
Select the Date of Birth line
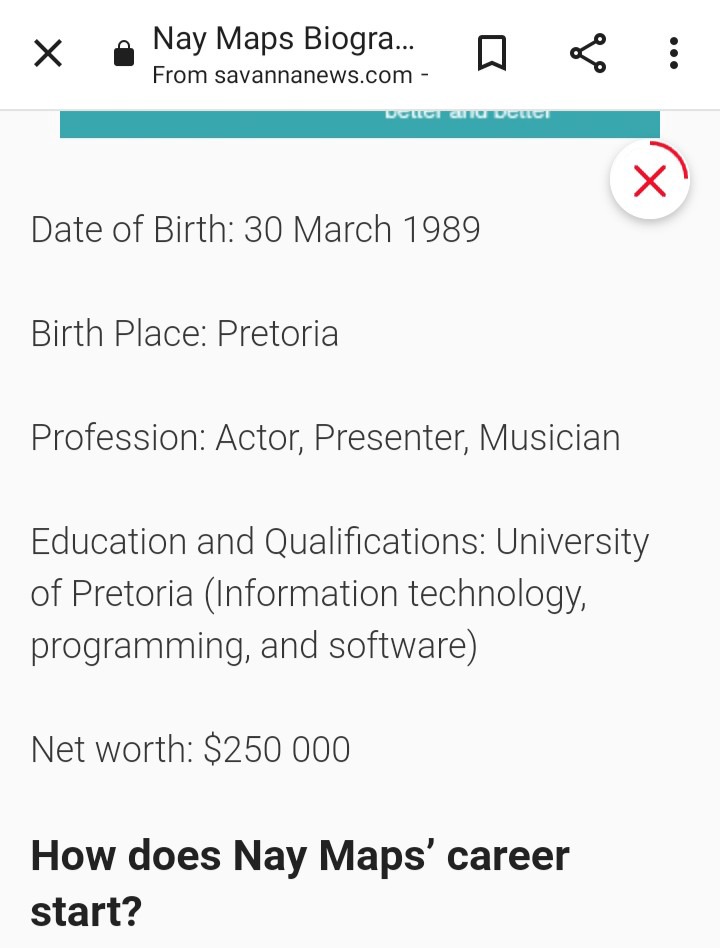point(255,230)
